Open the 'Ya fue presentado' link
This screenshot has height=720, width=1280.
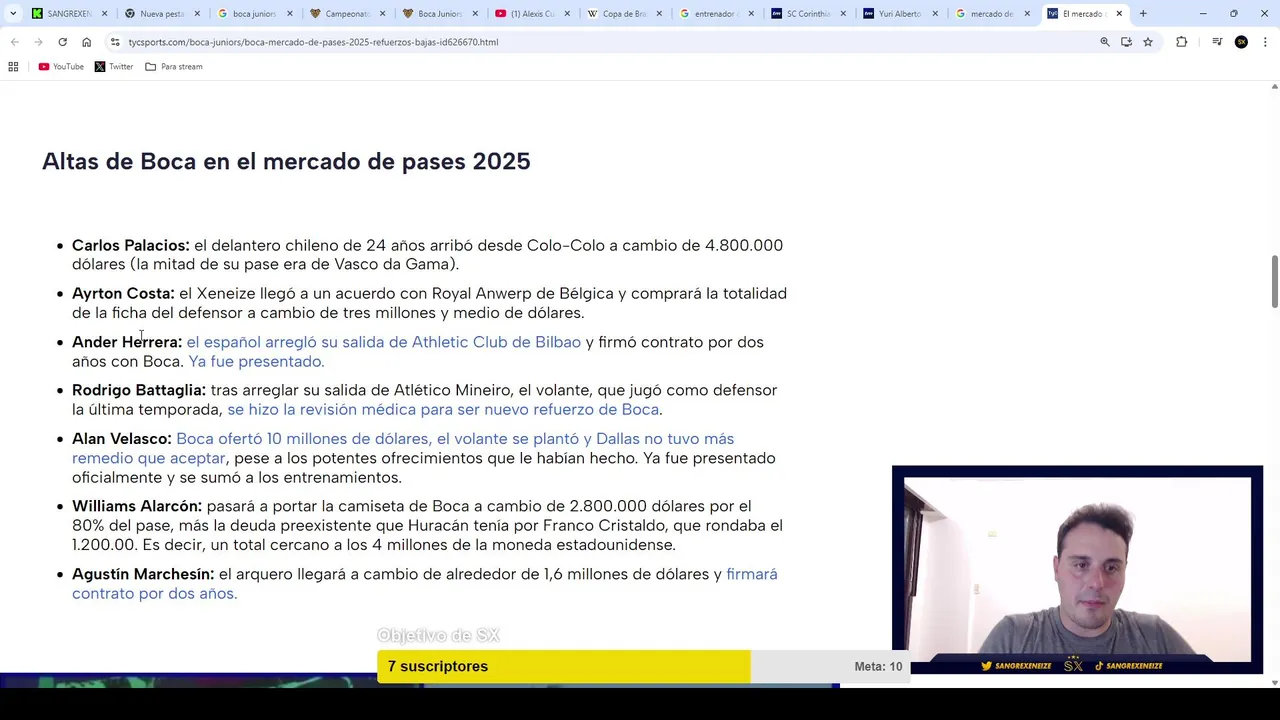pos(256,361)
